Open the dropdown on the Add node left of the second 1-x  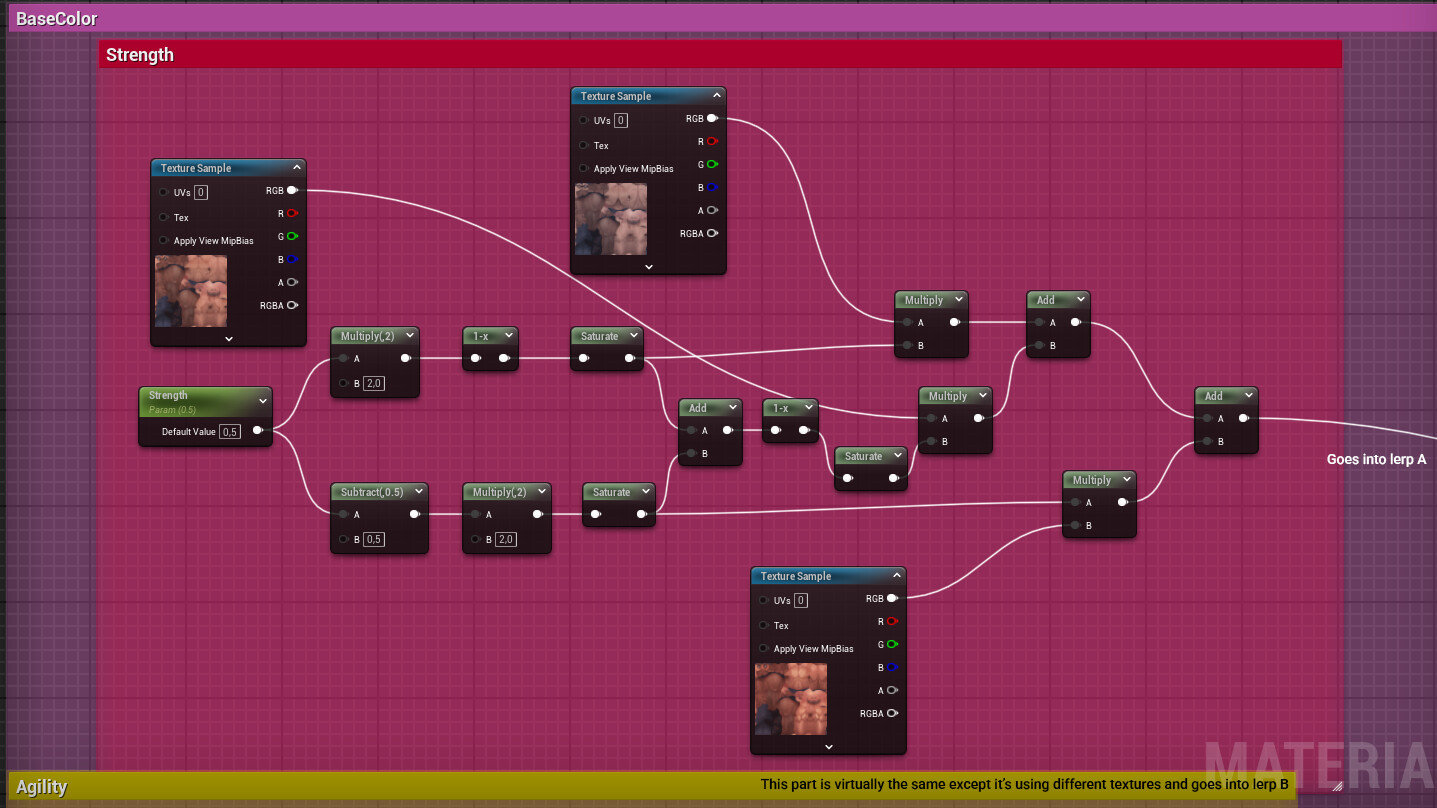tap(733, 408)
